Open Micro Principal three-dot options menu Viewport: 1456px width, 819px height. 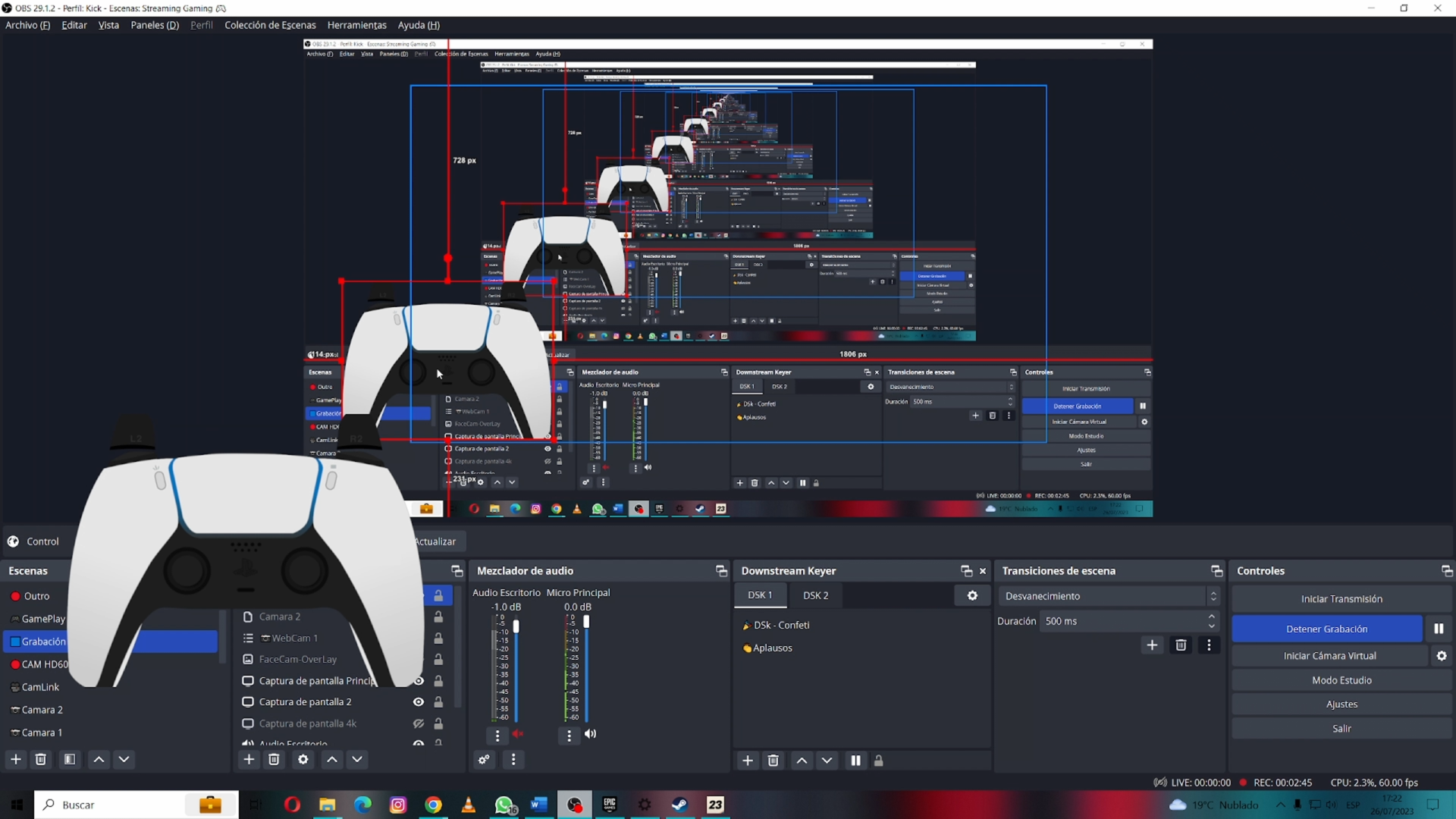[569, 735]
